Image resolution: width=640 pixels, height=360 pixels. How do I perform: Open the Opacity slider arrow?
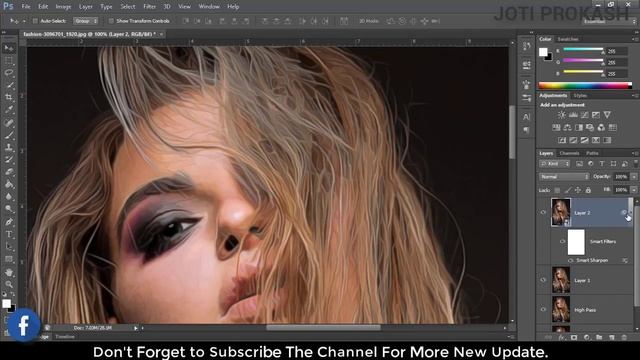pyautogui.click(x=634, y=177)
